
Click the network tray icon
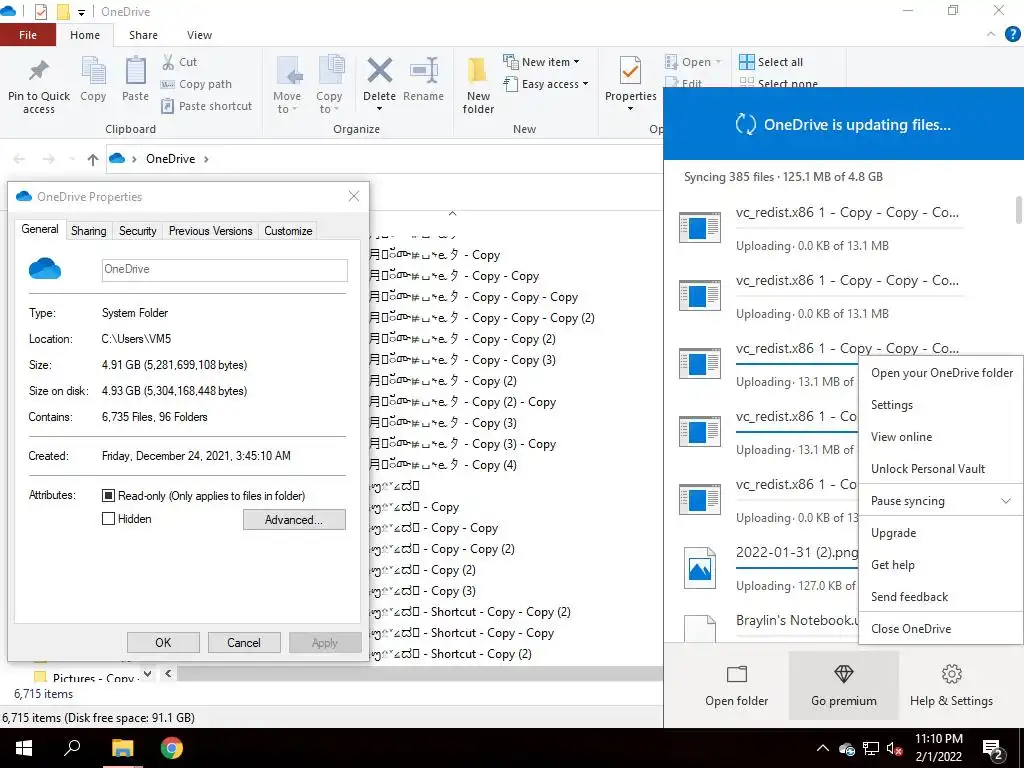point(871,748)
